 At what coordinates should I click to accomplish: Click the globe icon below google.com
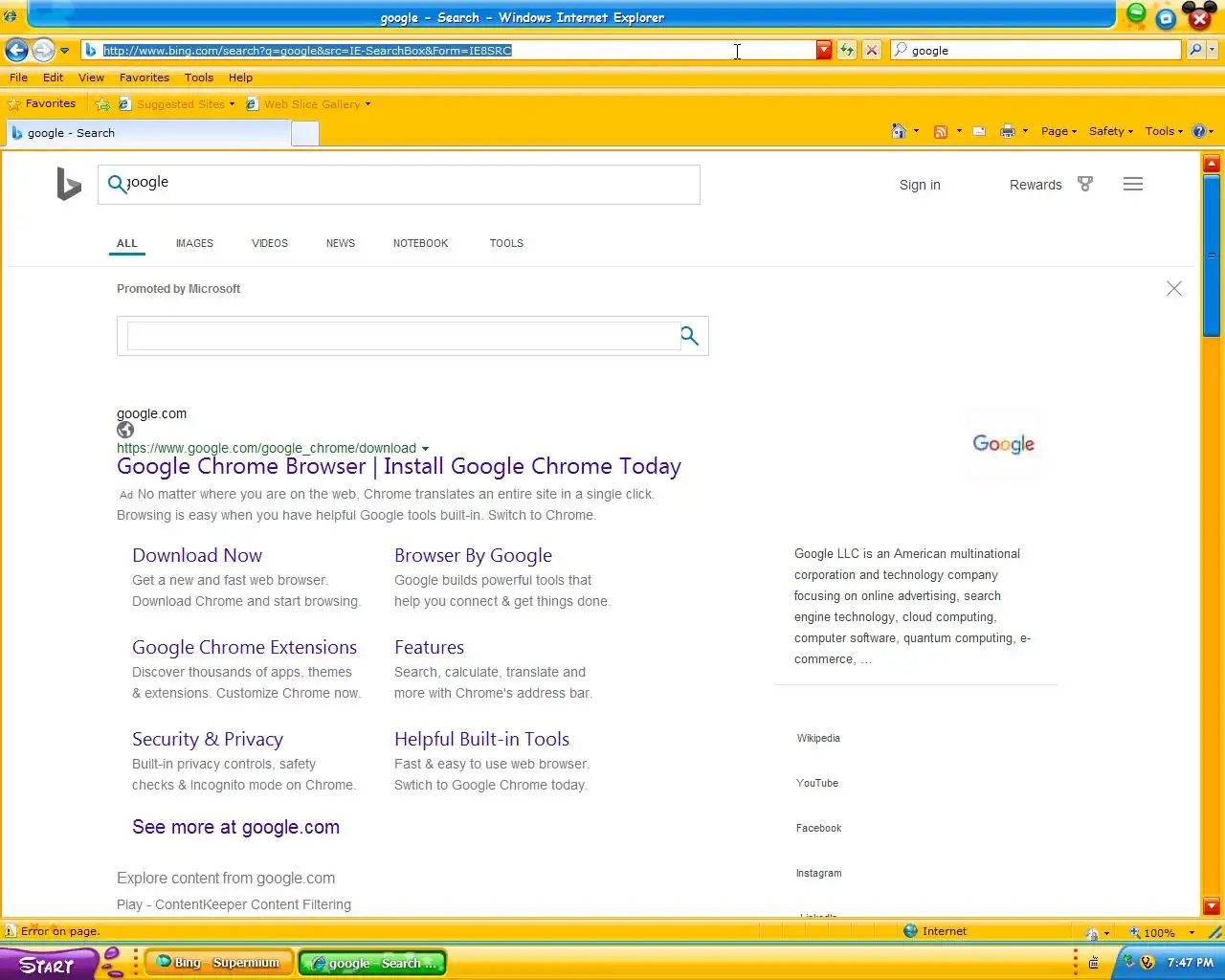pyautogui.click(x=125, y=430)
